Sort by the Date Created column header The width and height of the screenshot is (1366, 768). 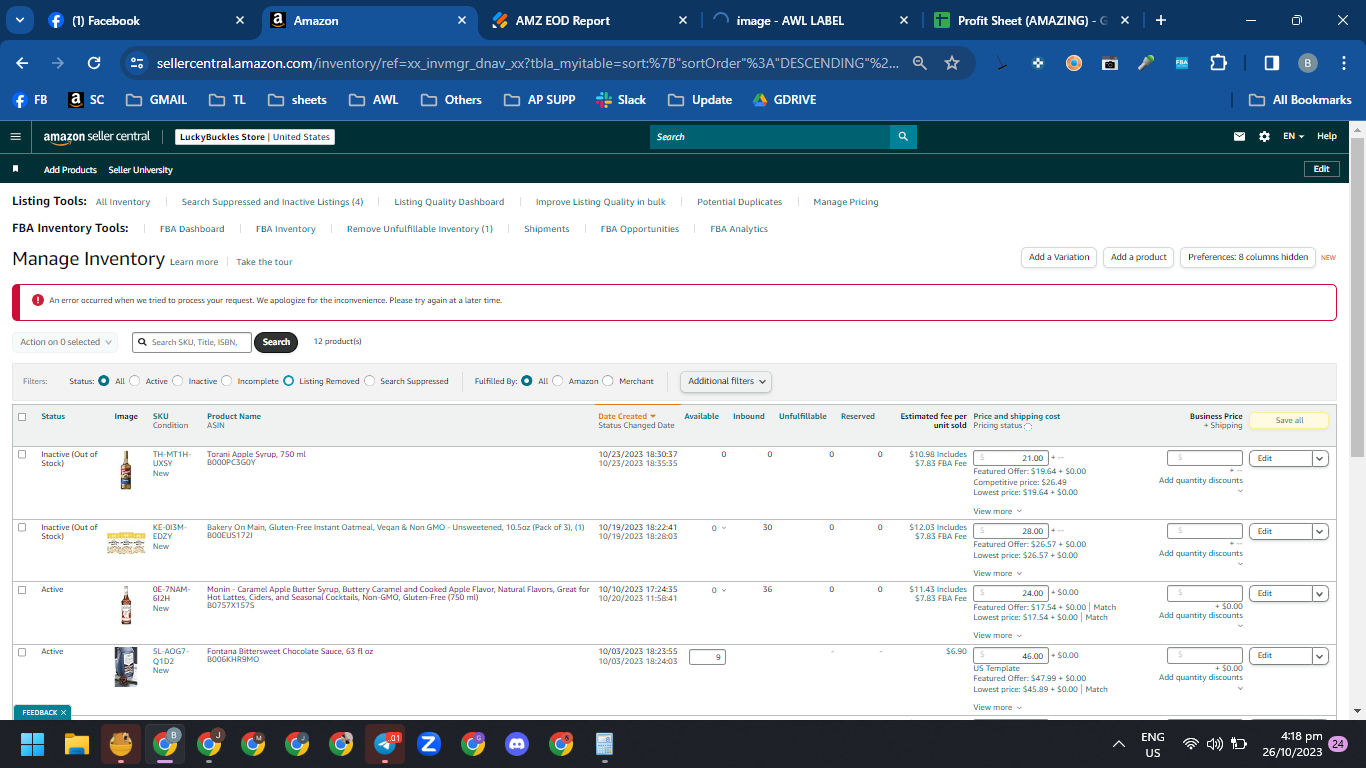tap(627, 416)
